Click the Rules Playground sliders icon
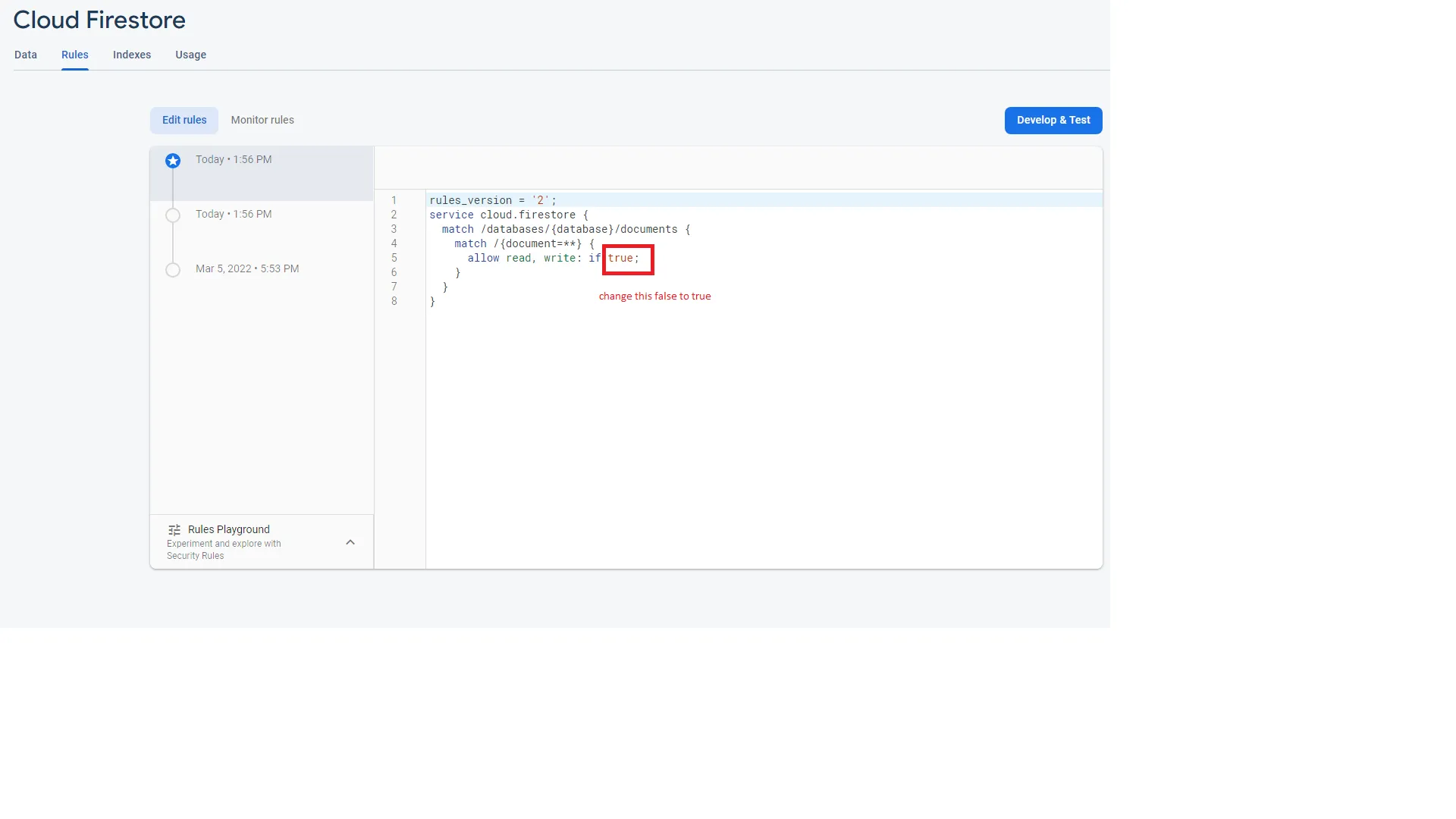1456x819 pixels. [x=174, y=530]
